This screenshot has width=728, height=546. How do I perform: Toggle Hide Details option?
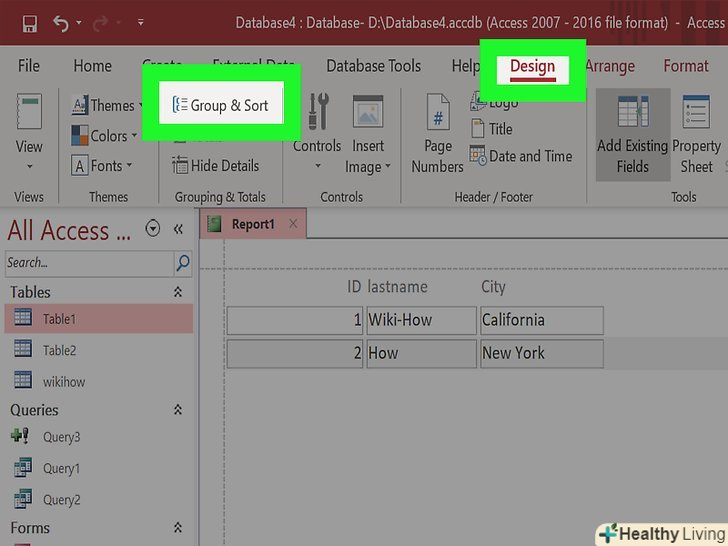216,165
